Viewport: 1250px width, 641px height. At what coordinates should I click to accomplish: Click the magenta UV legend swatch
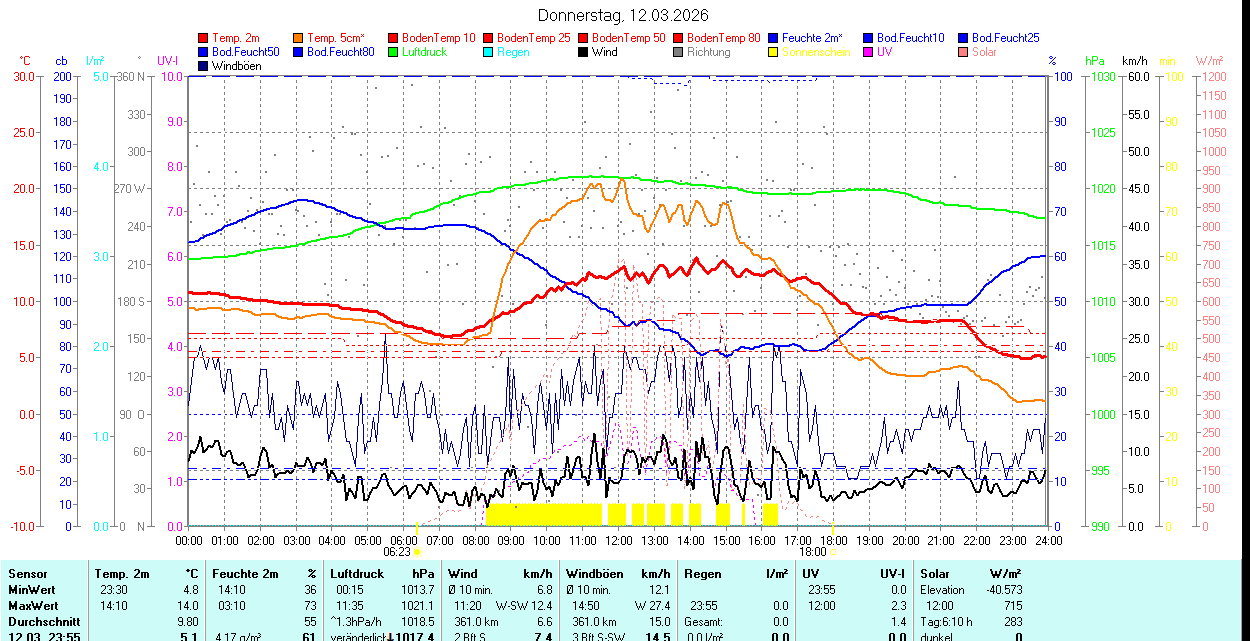(869, 52)
